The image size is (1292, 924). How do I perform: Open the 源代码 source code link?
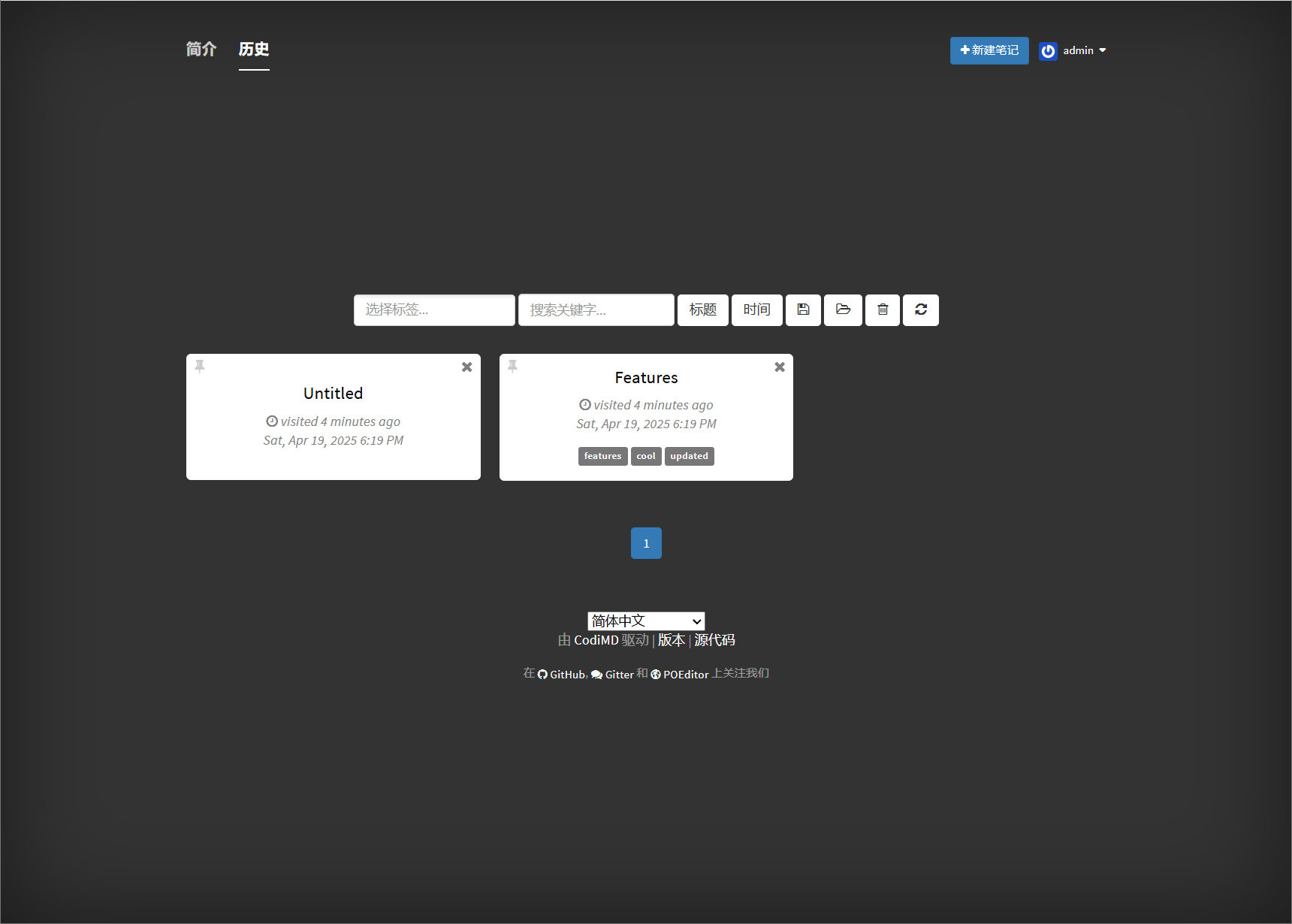[714, 640]
